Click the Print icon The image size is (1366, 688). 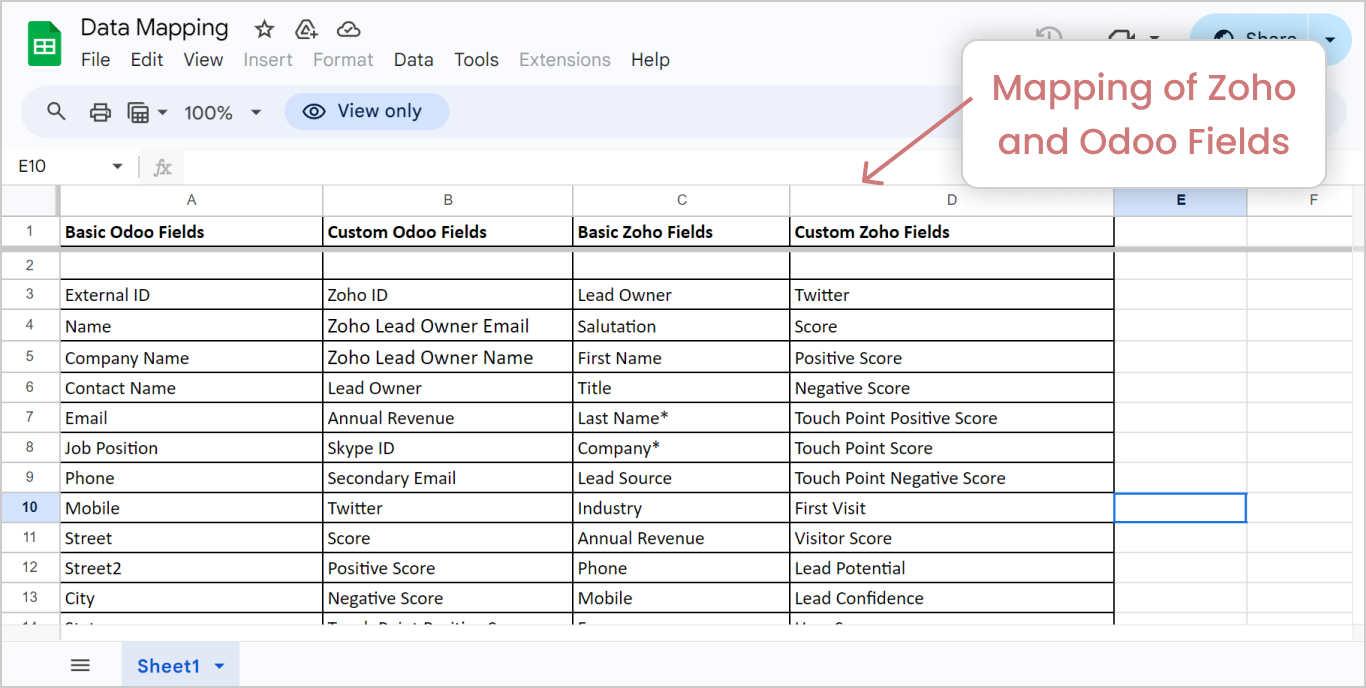(x=99, y=111)
